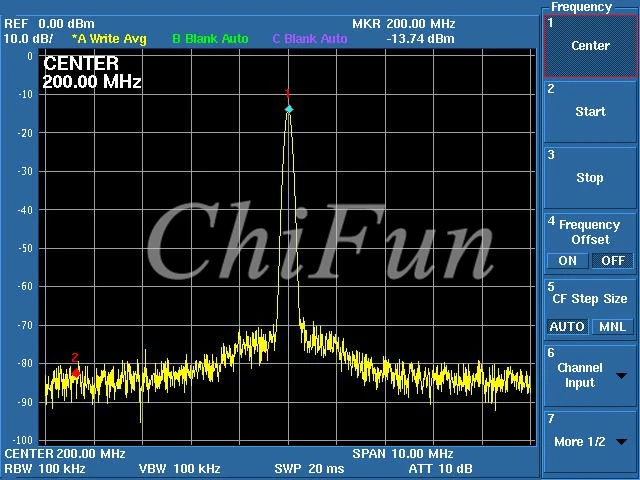Click the More 1/2 arrow icon
Screen dimensions: 640x480
(622, 442)
